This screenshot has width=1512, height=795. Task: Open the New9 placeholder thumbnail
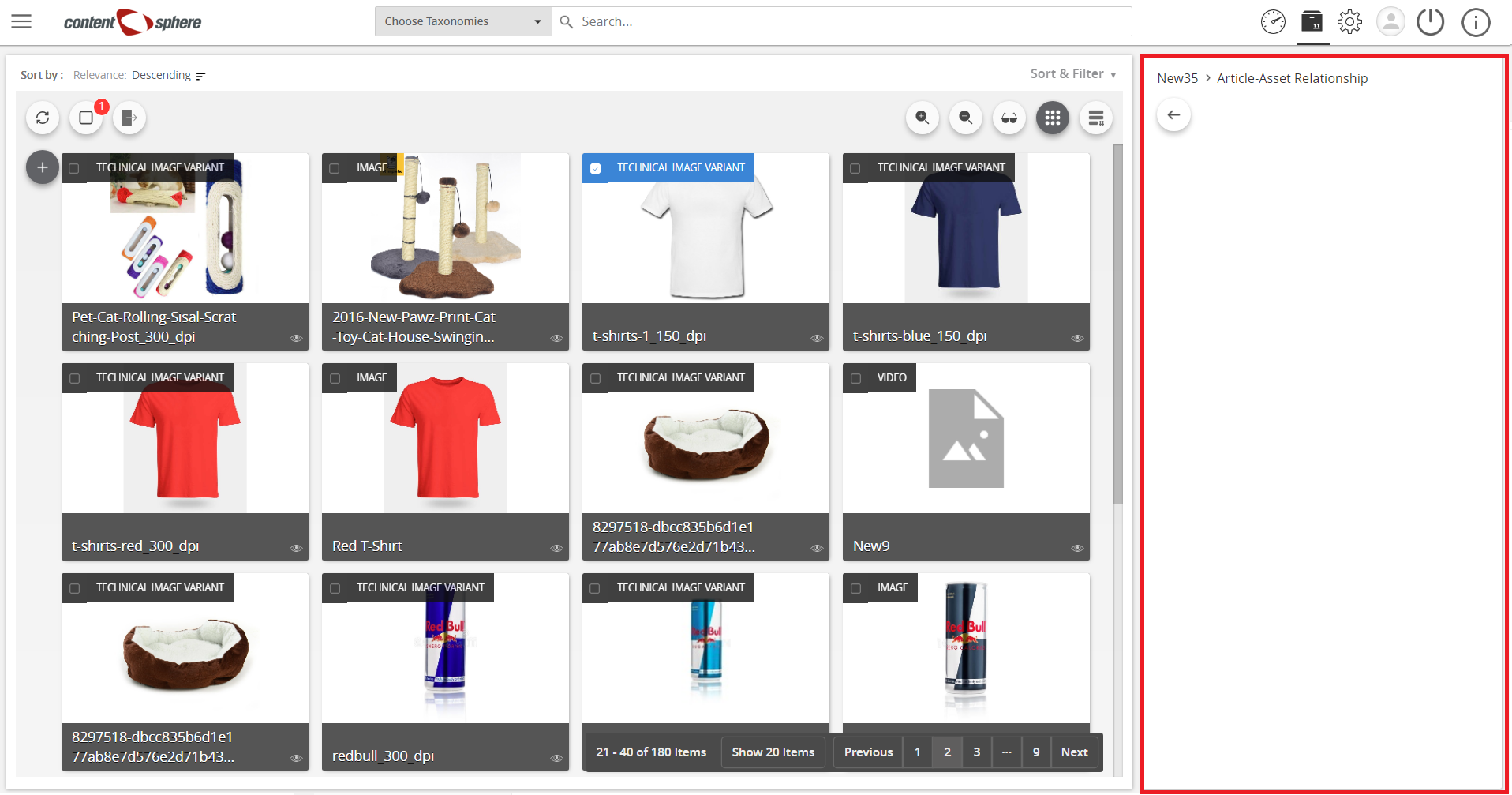click(x=966, y=439)
